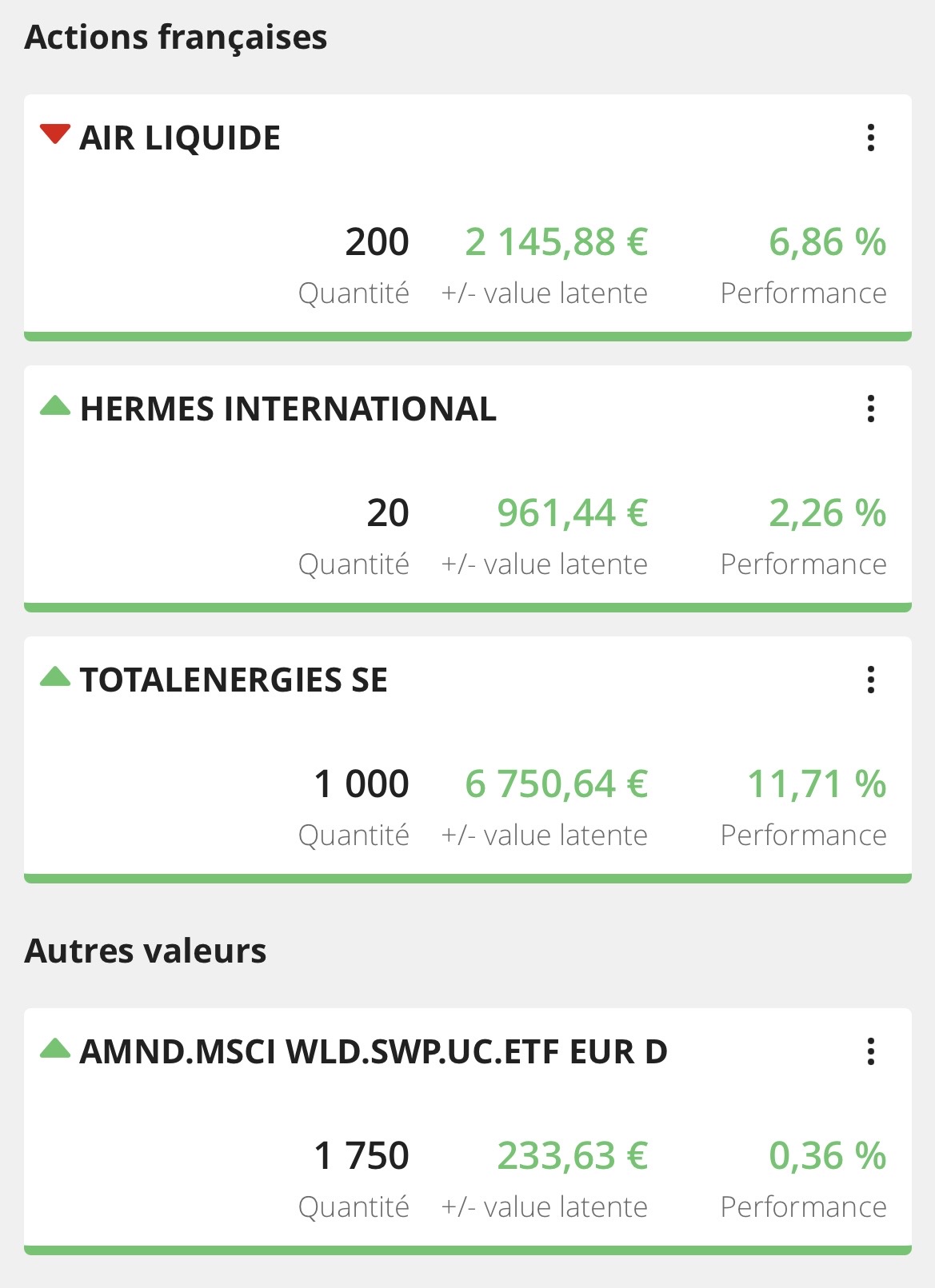The image size is (935, 1288).
Task: Click the 11,71 % performance of TotalEnergies
Action: tap(816, 784)
